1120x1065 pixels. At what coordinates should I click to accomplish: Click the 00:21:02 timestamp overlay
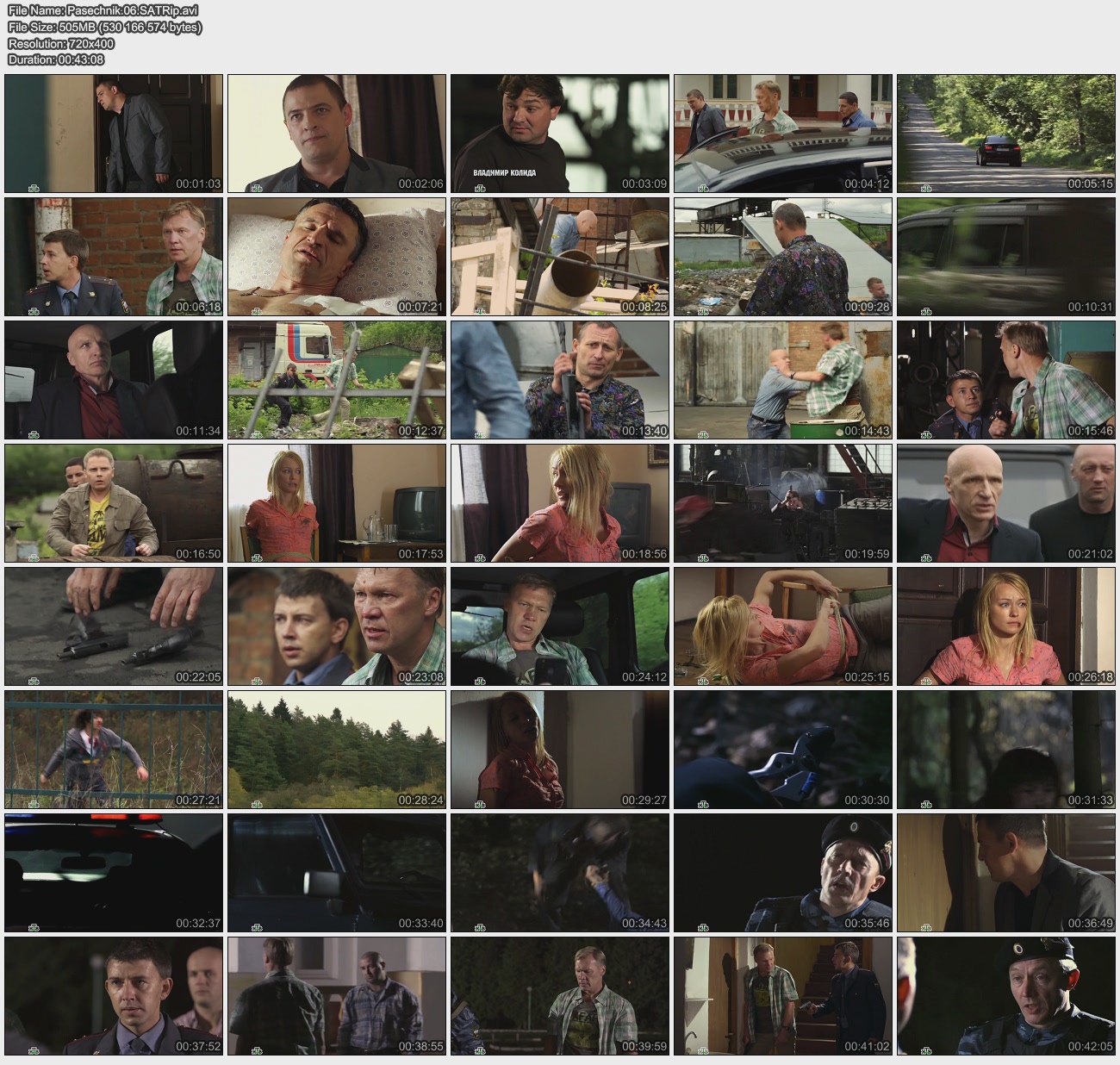[x=1091, y=554]
